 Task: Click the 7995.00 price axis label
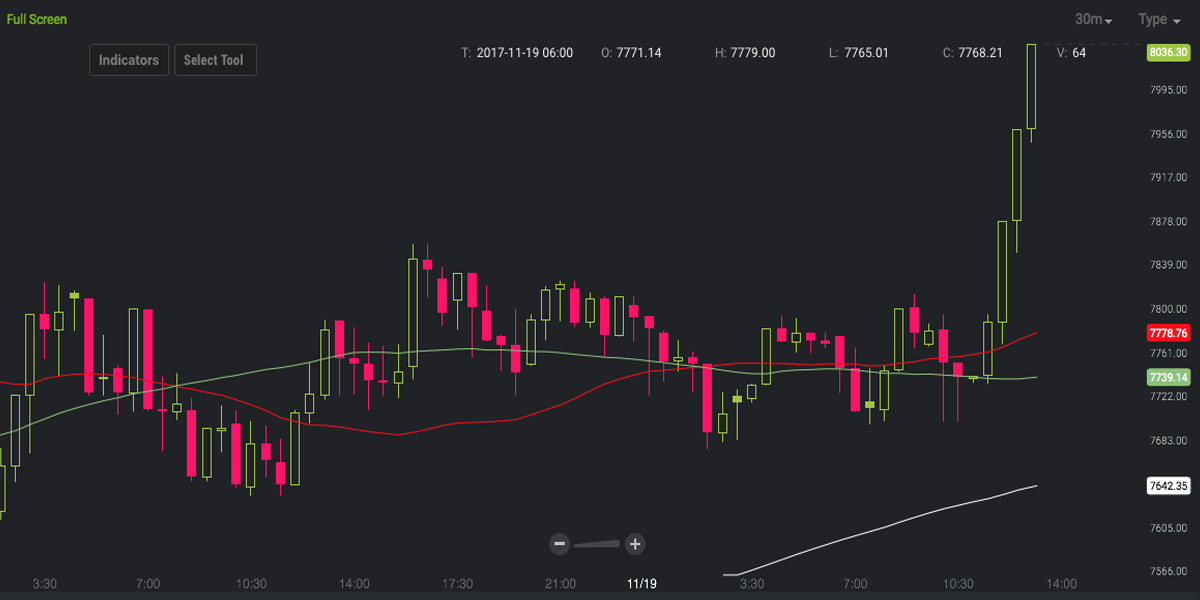coord(1168,90)
